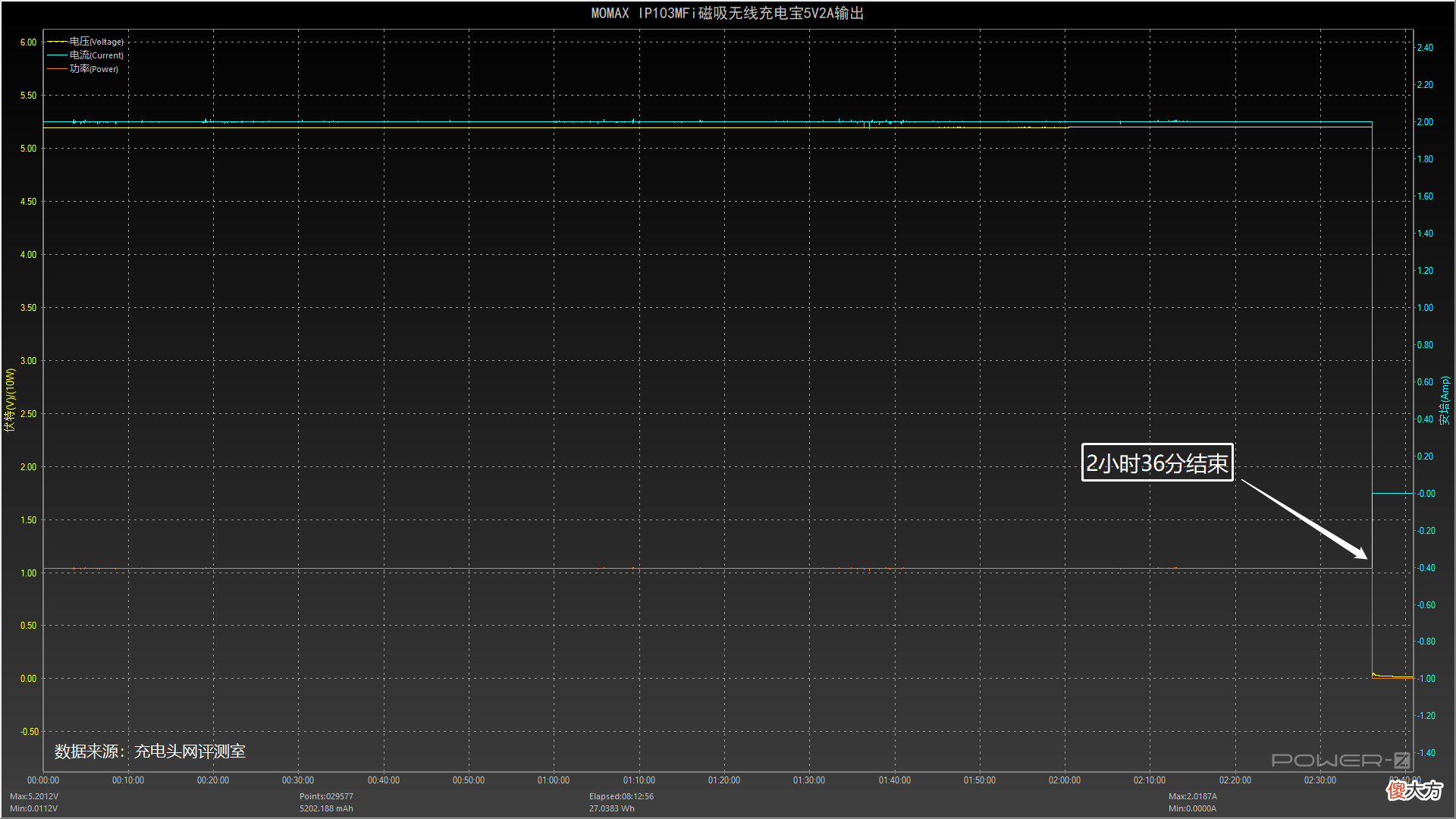1456x819 pixels.
Task: Click the 0.50 voltage axis tick
Action: (28, 626)
